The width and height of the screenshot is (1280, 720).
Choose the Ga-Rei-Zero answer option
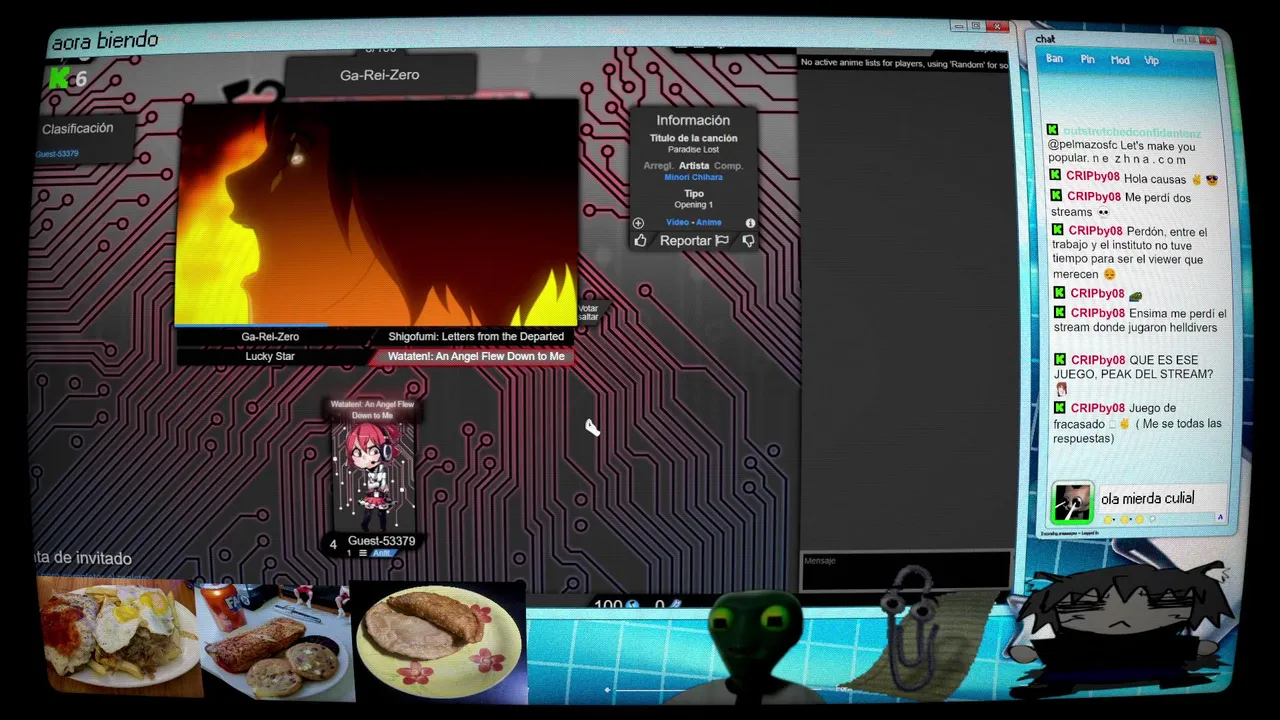pos(270,337)
